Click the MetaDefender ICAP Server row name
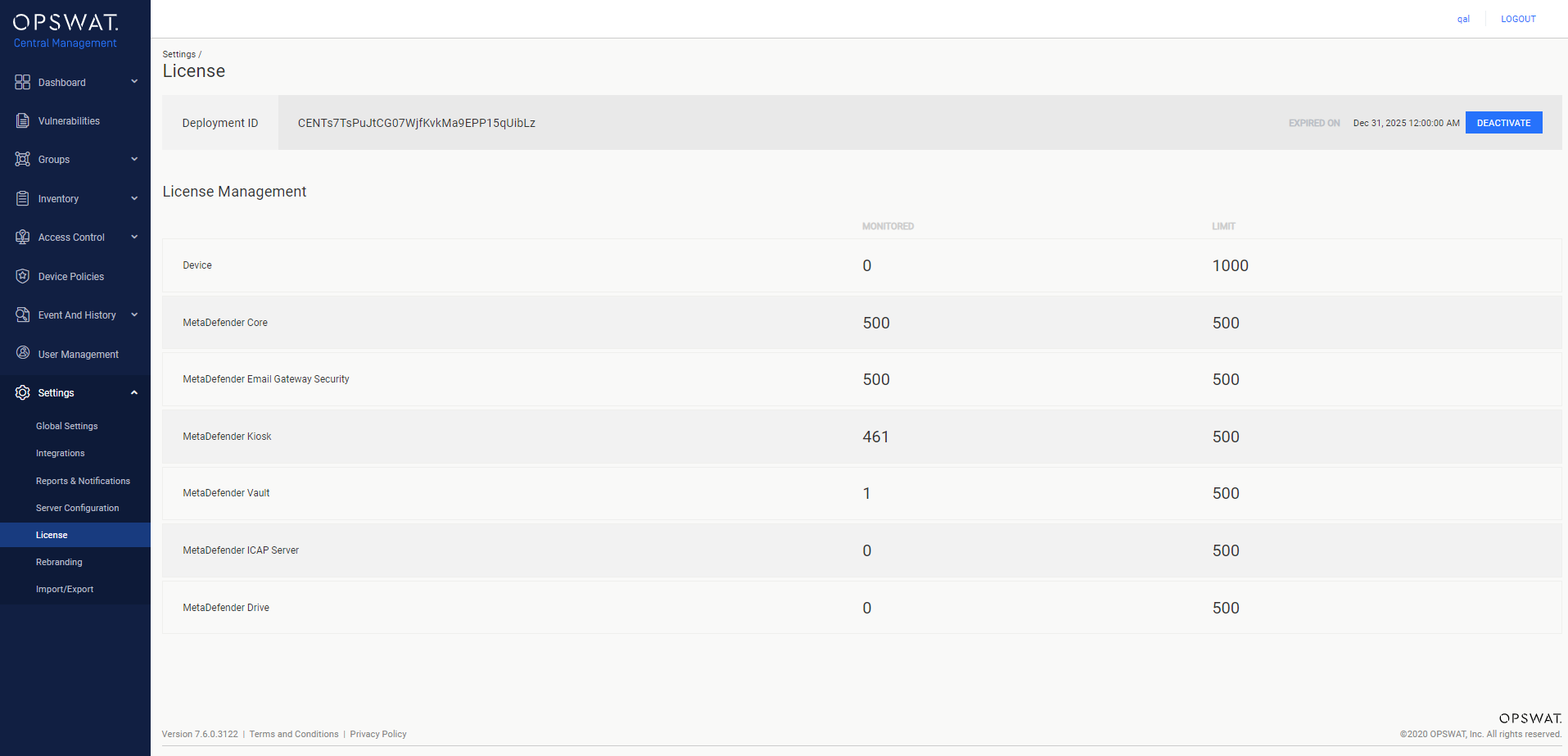The image size is (1568, 756). (241, 550)
